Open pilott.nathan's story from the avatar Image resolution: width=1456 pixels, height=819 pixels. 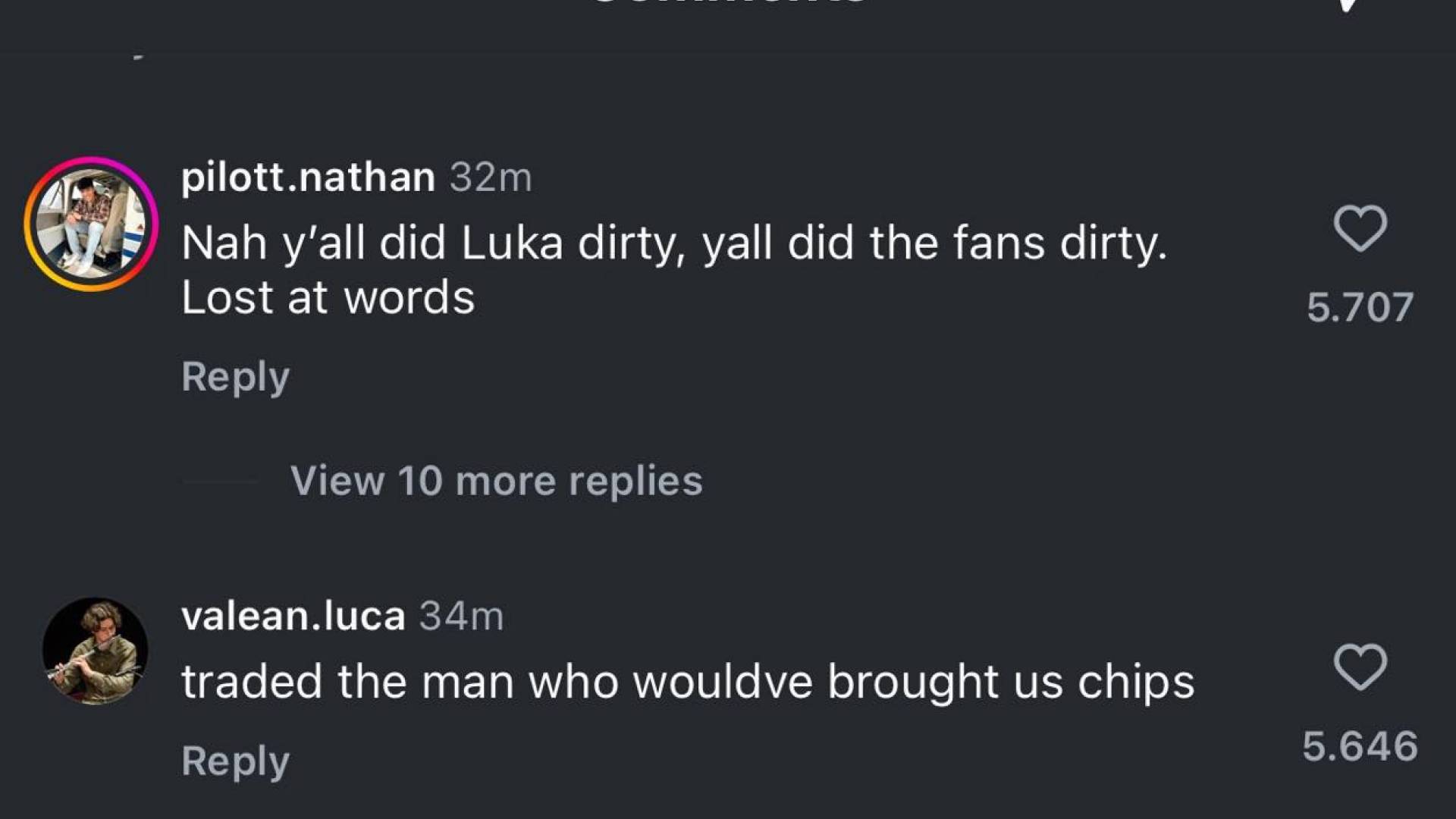[x=92, y=224]
